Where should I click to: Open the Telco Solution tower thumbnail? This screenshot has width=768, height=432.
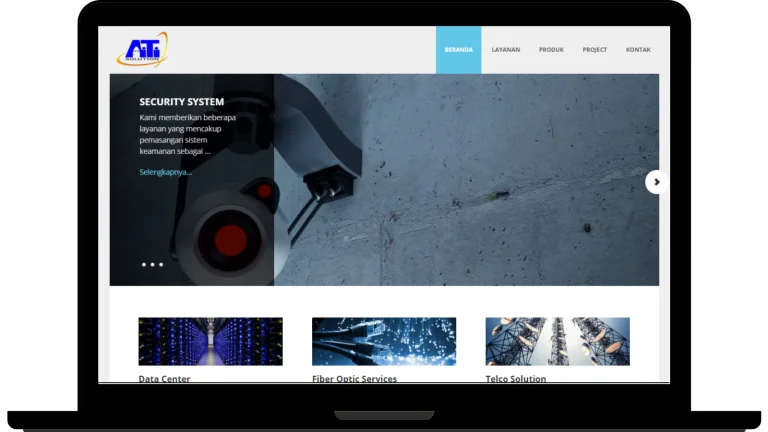coord(557,341)
